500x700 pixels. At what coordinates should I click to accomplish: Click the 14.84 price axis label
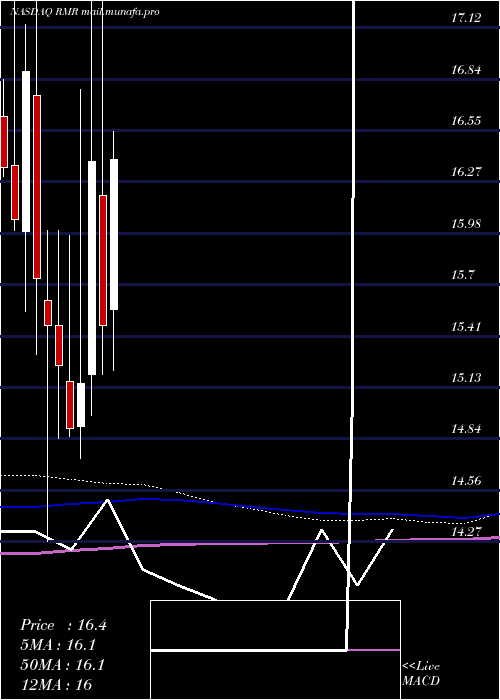pos(466,429)
